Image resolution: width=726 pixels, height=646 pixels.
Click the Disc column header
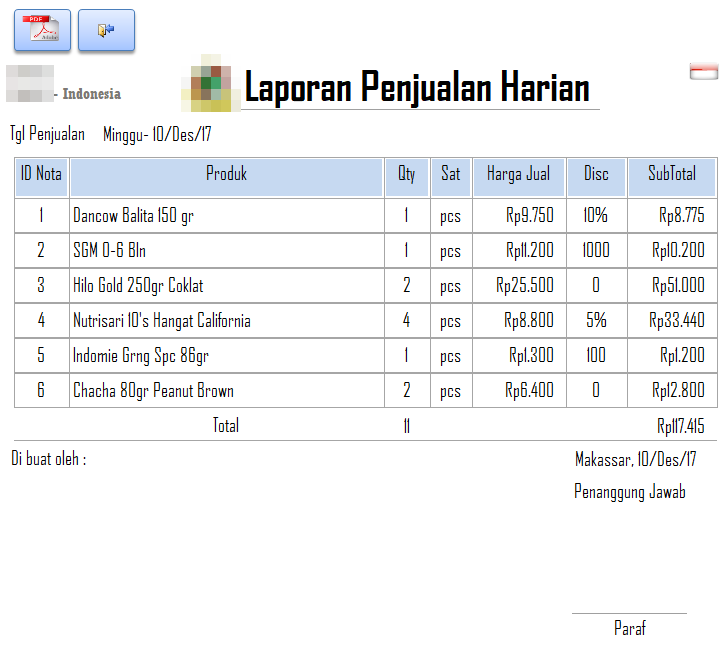pyautogui.click(x=596, y=174)
